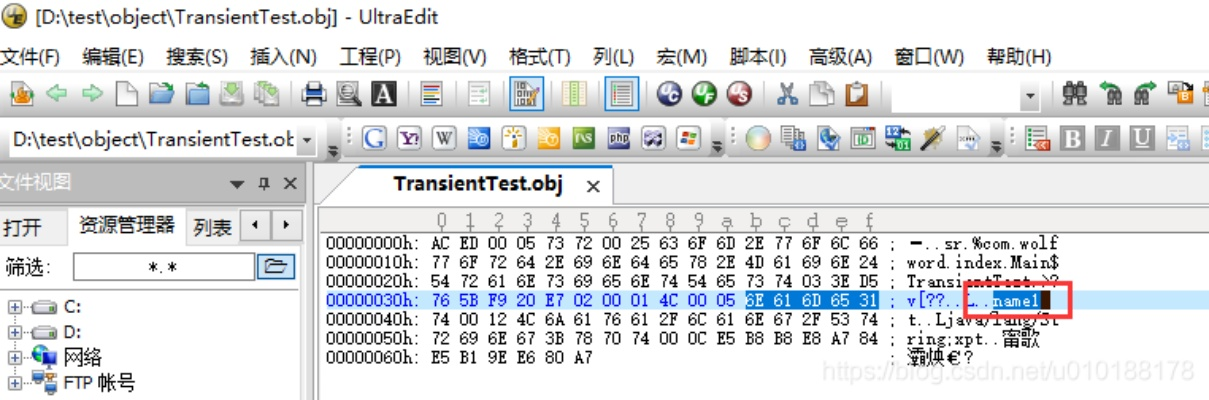Open the 视图(V) menu
This screenshot has width=1209, height=400.
(455, 57)
